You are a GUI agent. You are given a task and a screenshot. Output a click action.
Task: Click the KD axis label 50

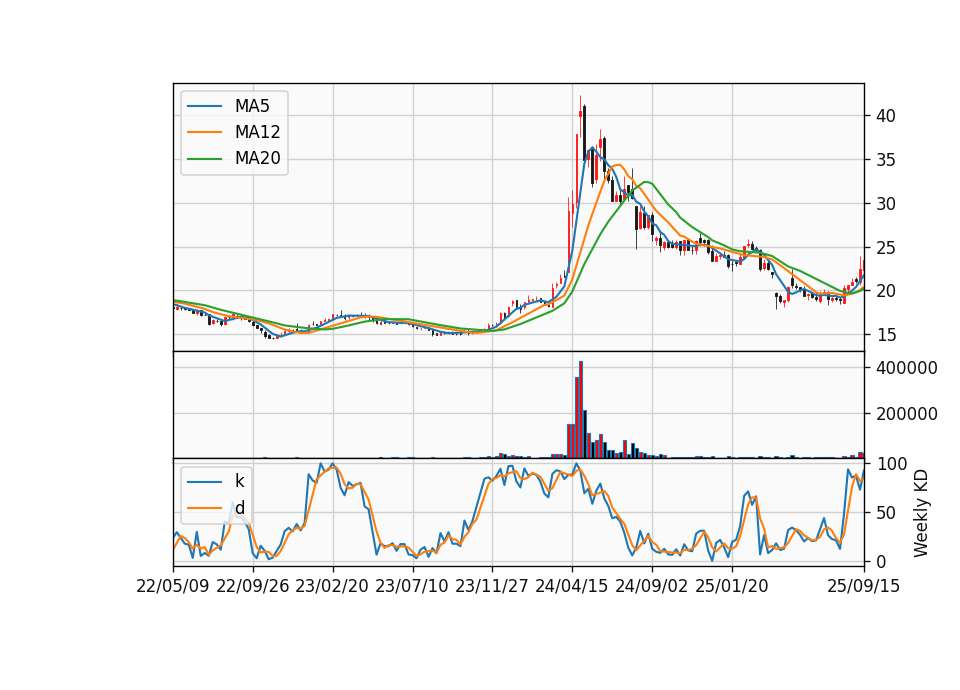885,512
